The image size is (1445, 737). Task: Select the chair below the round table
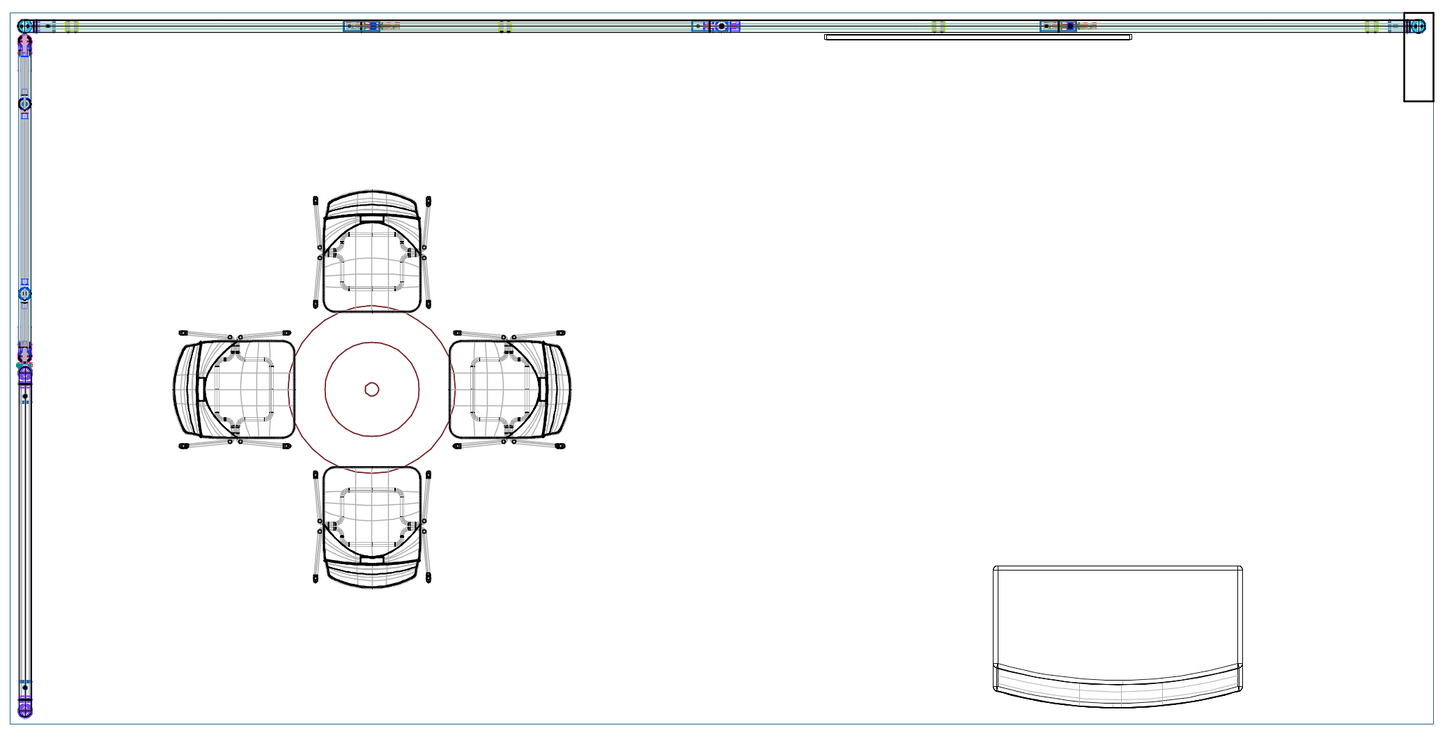(372, 524)
